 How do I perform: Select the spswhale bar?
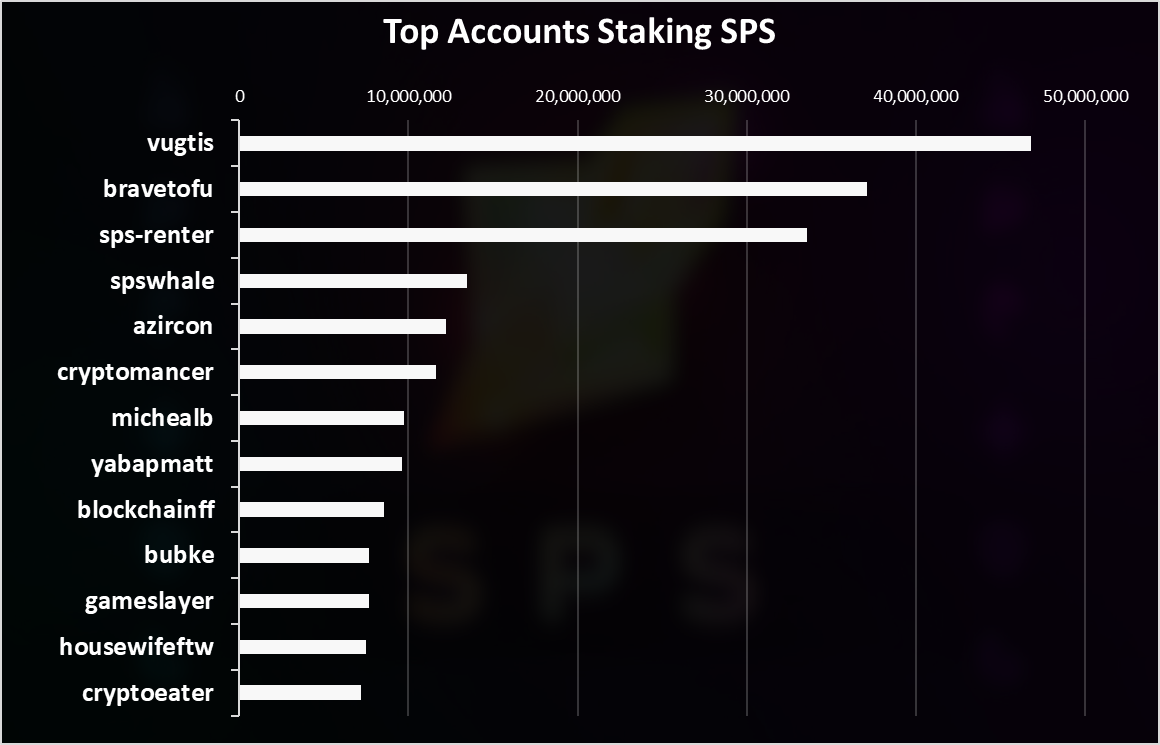[x=353, y=281]
